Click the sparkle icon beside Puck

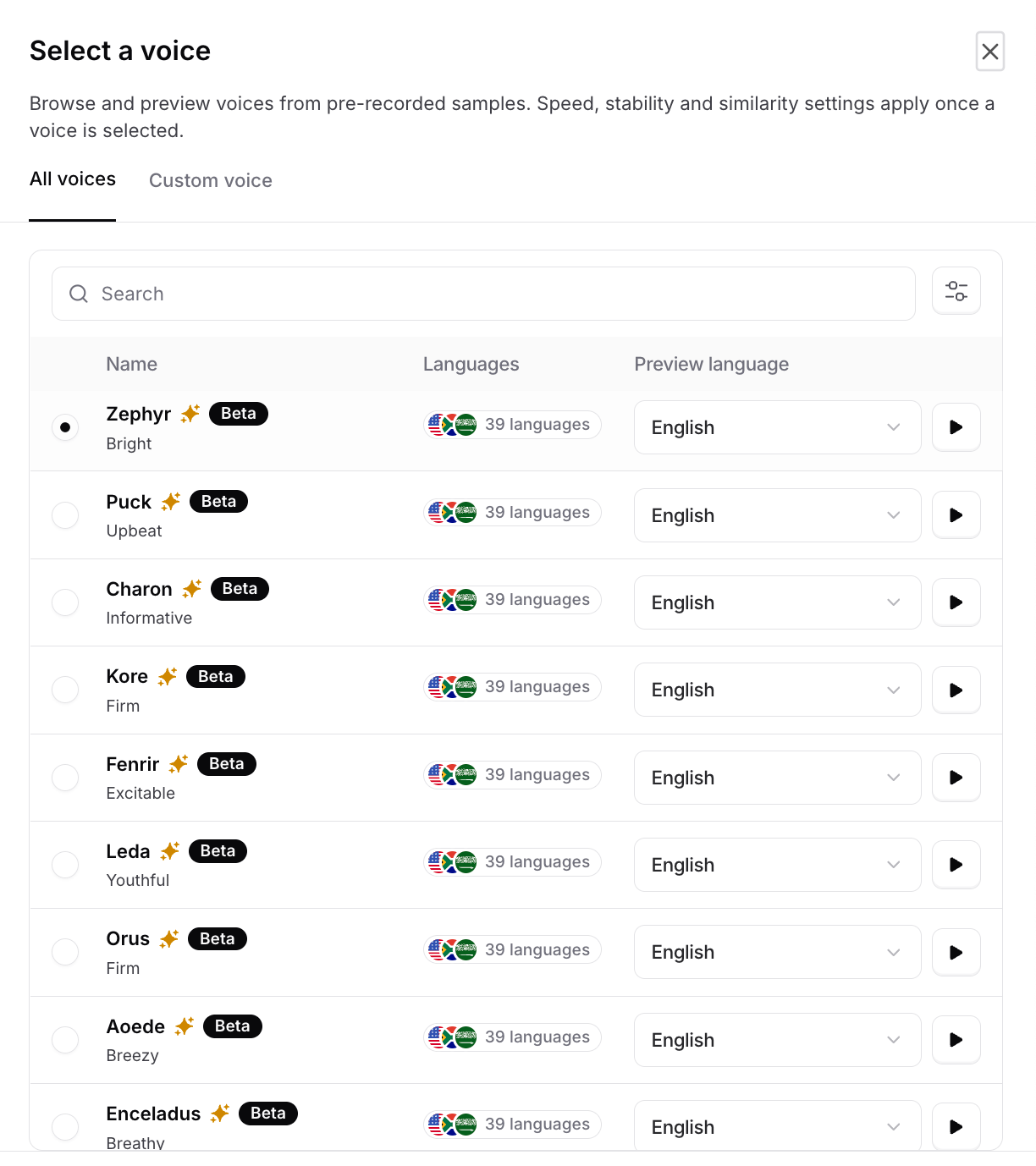pyautogui.click(x=171, y=501)
